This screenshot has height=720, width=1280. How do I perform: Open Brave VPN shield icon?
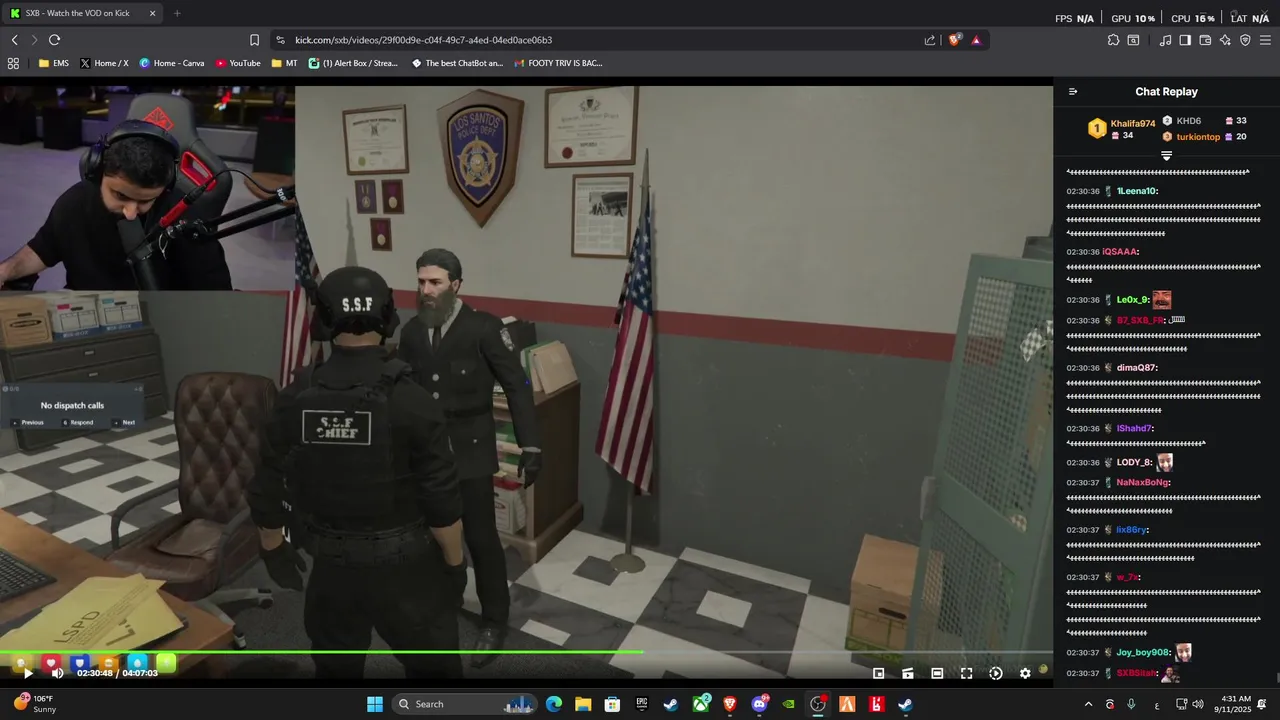pos(1245,40)
